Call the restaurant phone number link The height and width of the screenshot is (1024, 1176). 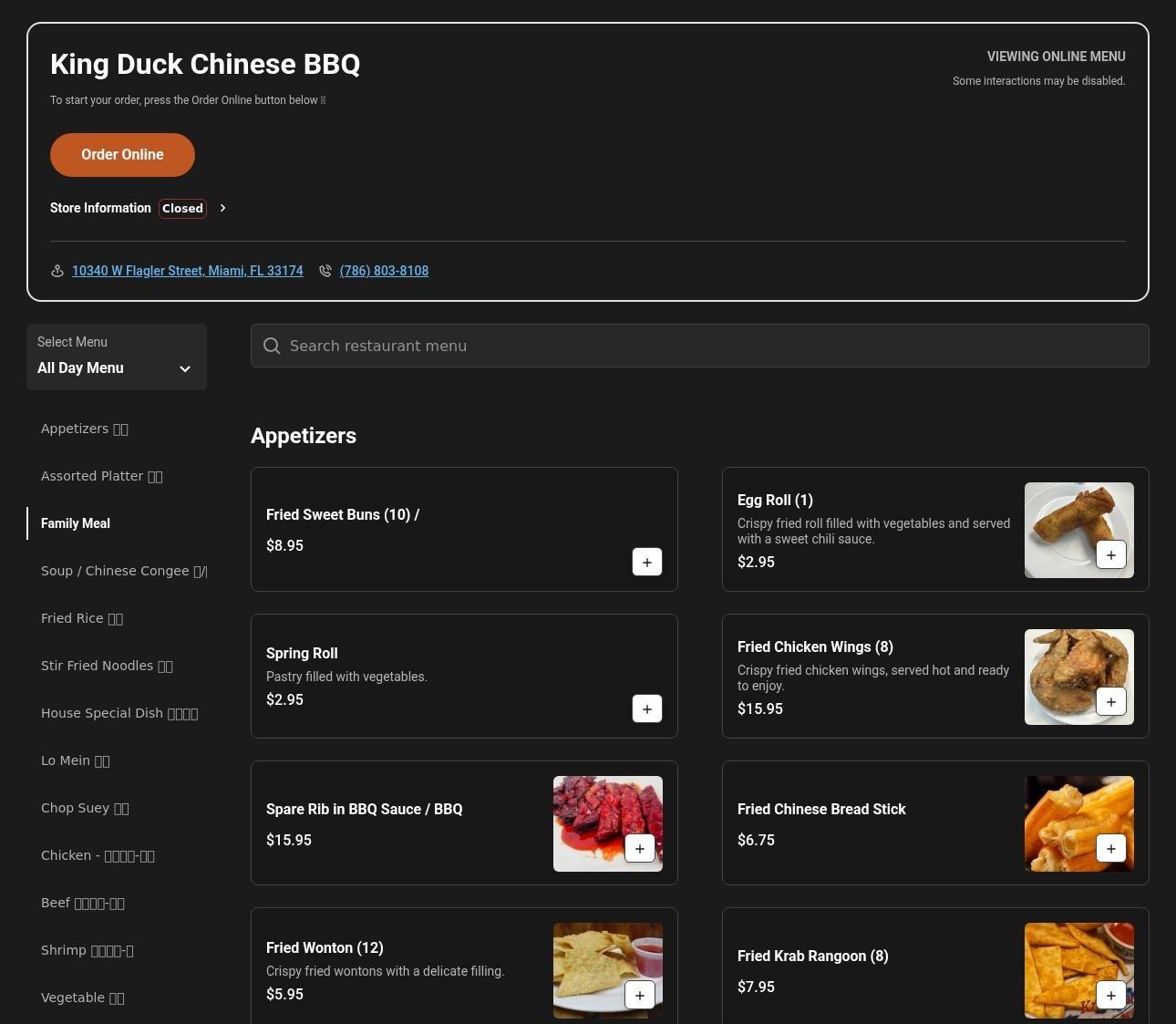pyautogui.click(x=384, y=271)
